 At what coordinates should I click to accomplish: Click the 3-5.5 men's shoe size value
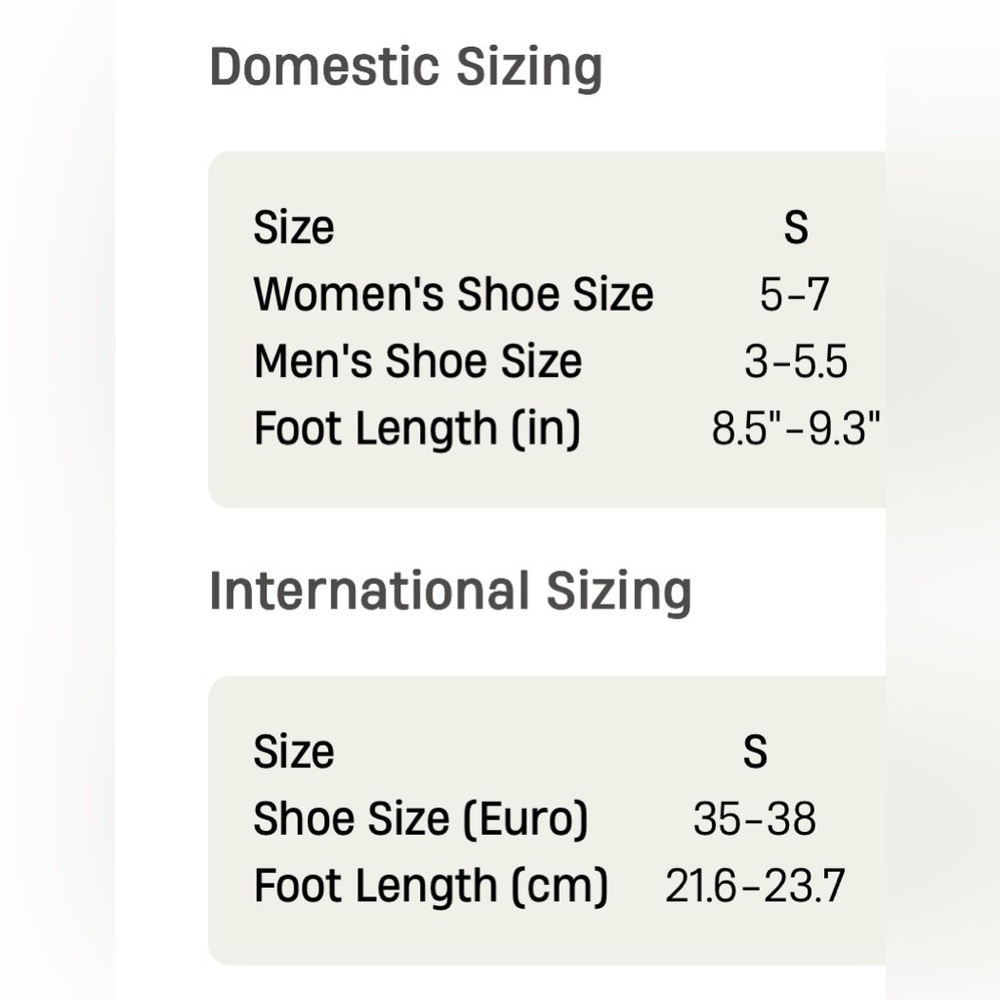click(795, 362)
